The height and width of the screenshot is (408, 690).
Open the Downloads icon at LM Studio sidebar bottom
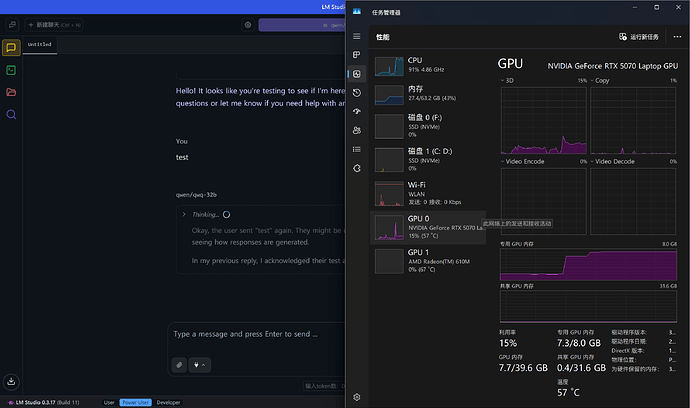pyautogui.click(x=11, y=382)
